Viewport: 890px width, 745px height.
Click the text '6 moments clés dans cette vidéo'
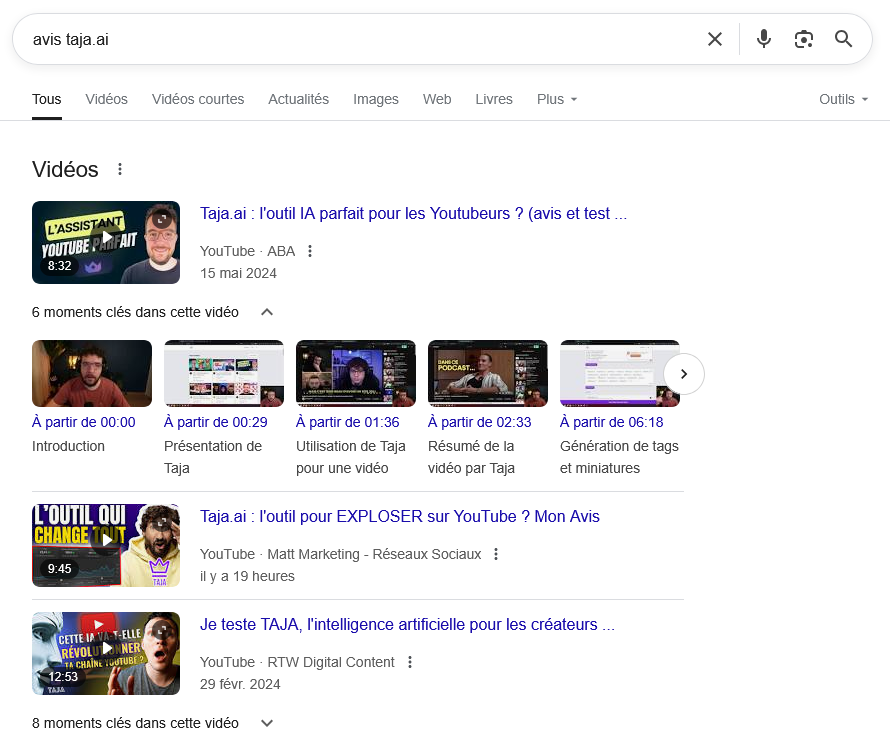click(135, 312)
